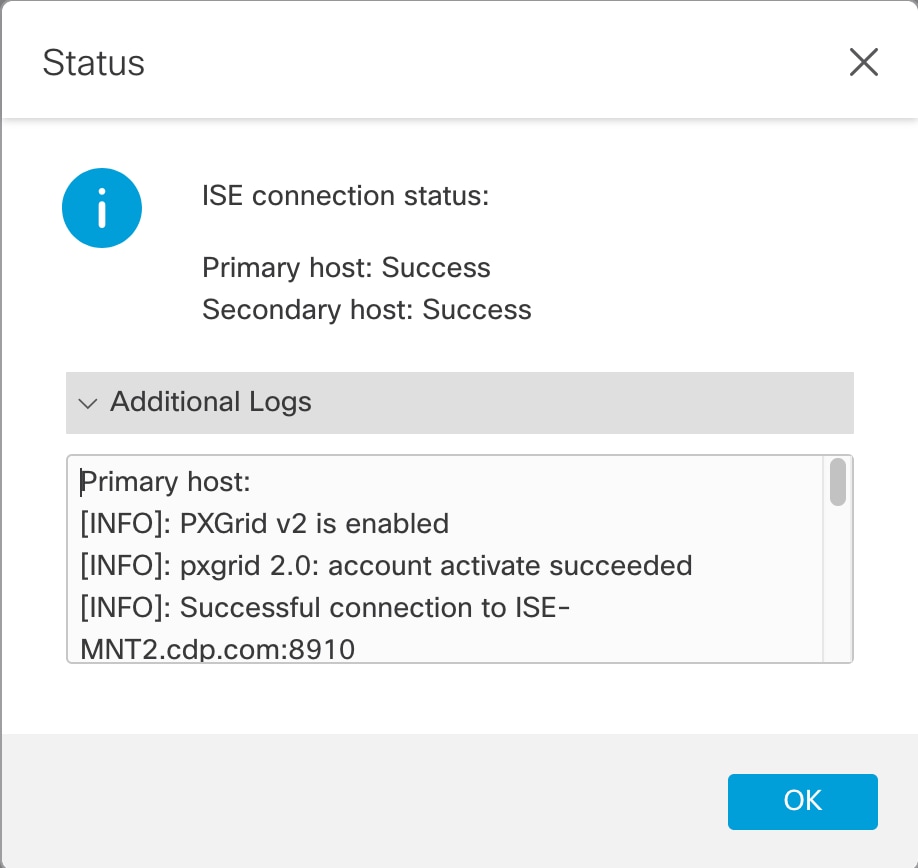Click the PXGrid v2 is enabled log entry
918x868 pixels.
[x=264, y=523]
